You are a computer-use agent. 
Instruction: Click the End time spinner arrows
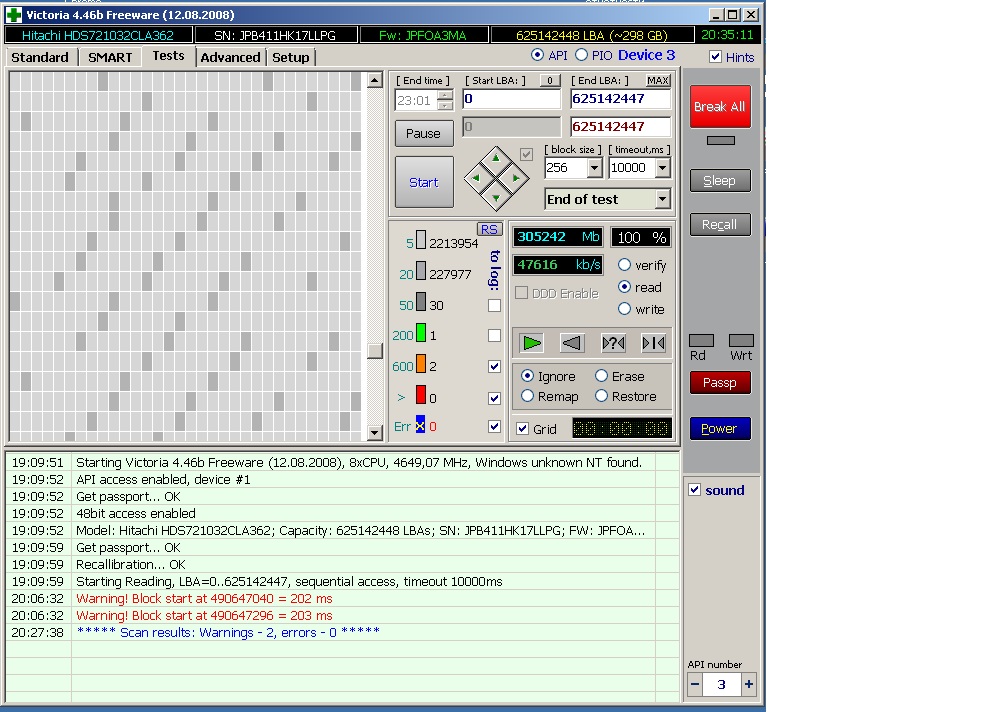coord(445,100)
